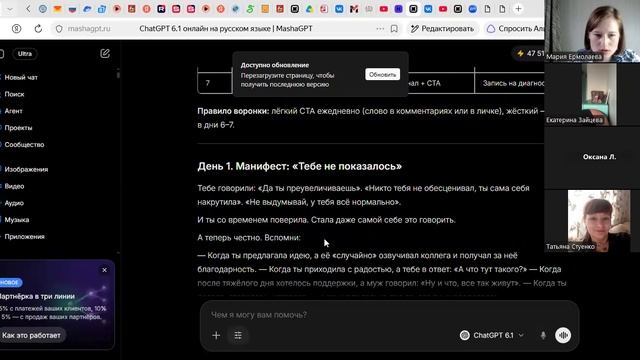Click the browser back arrow
Viewport: 640px width, 360px height.
pos(28,9)
